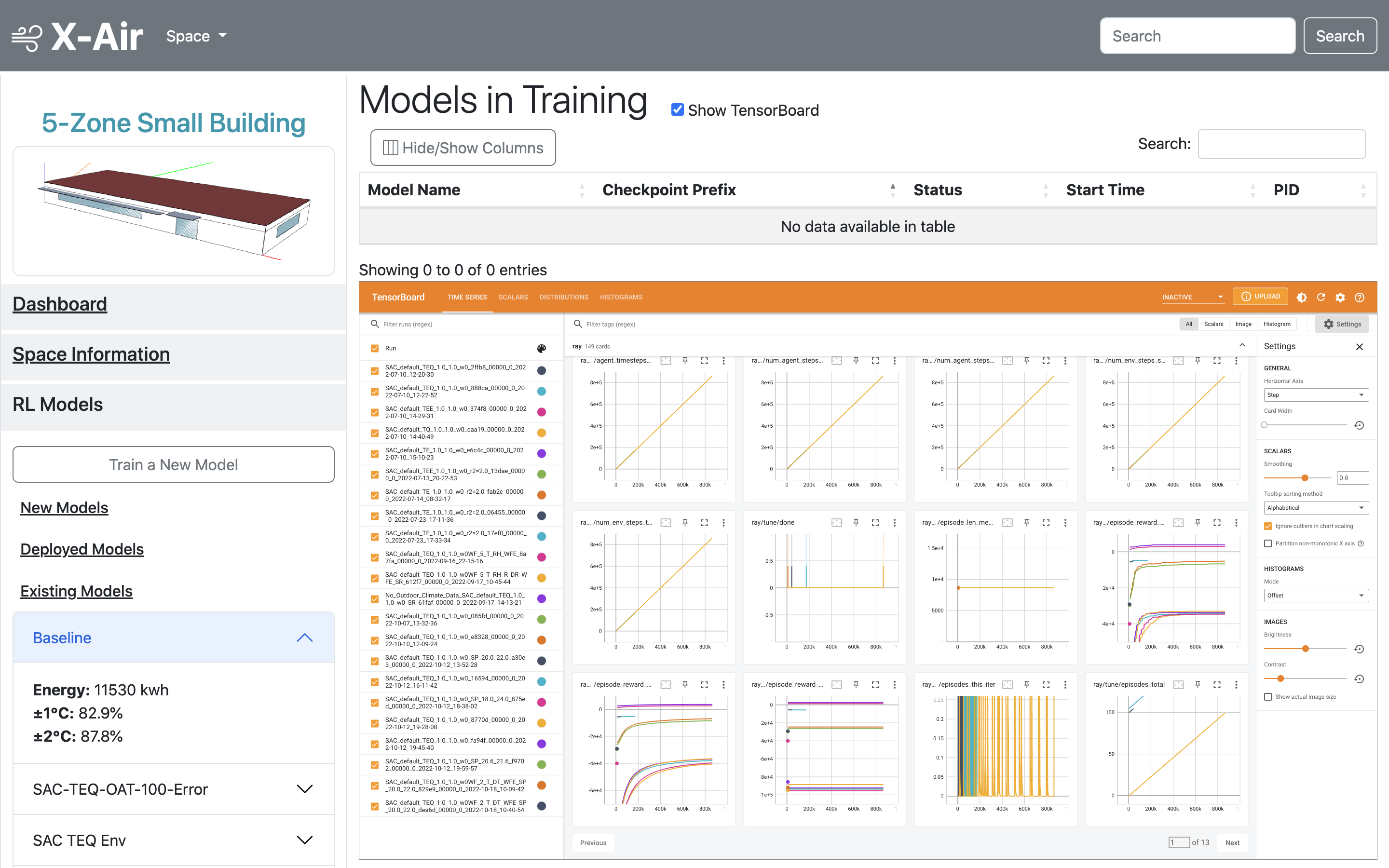Open TensorBoard dark mode toggle icon

point(1302,298)
